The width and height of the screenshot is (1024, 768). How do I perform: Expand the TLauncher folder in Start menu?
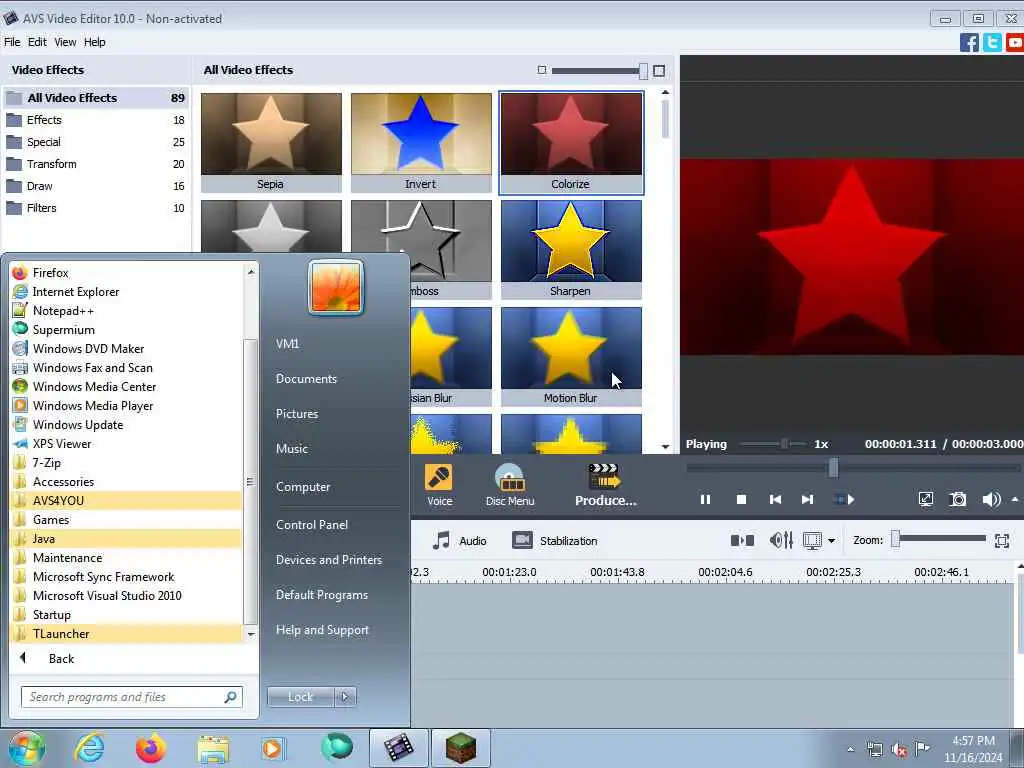126,633
